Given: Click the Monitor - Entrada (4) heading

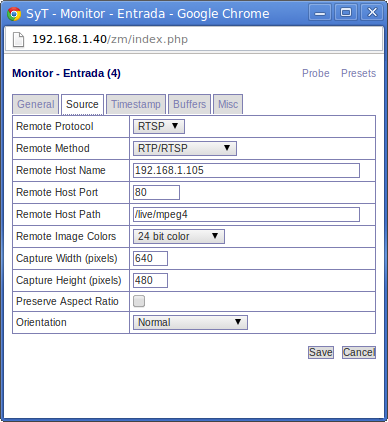Looking at the screenshot, I should [x=66, y=73].
